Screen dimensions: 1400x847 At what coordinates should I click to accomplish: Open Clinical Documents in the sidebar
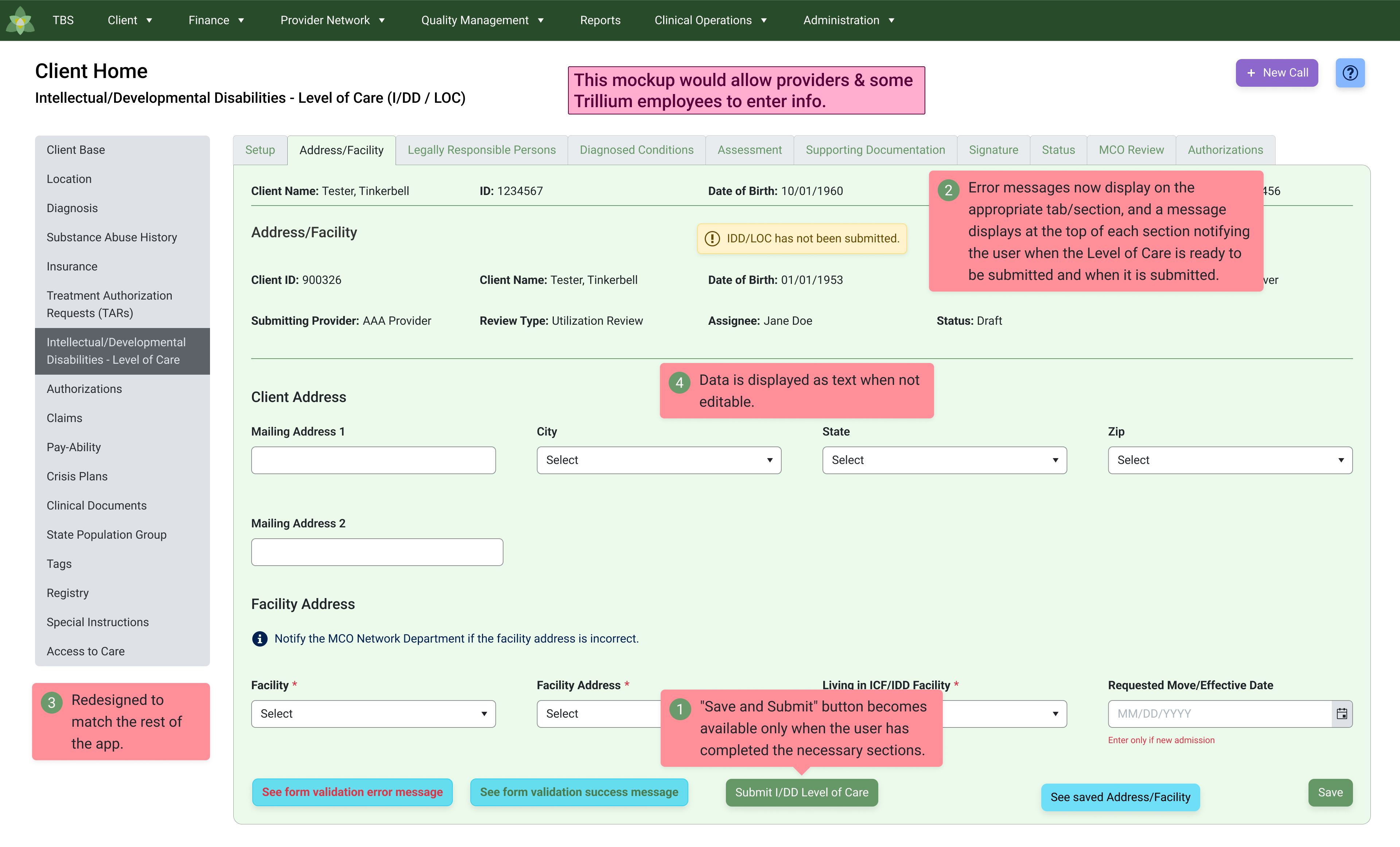coord(122,506)
